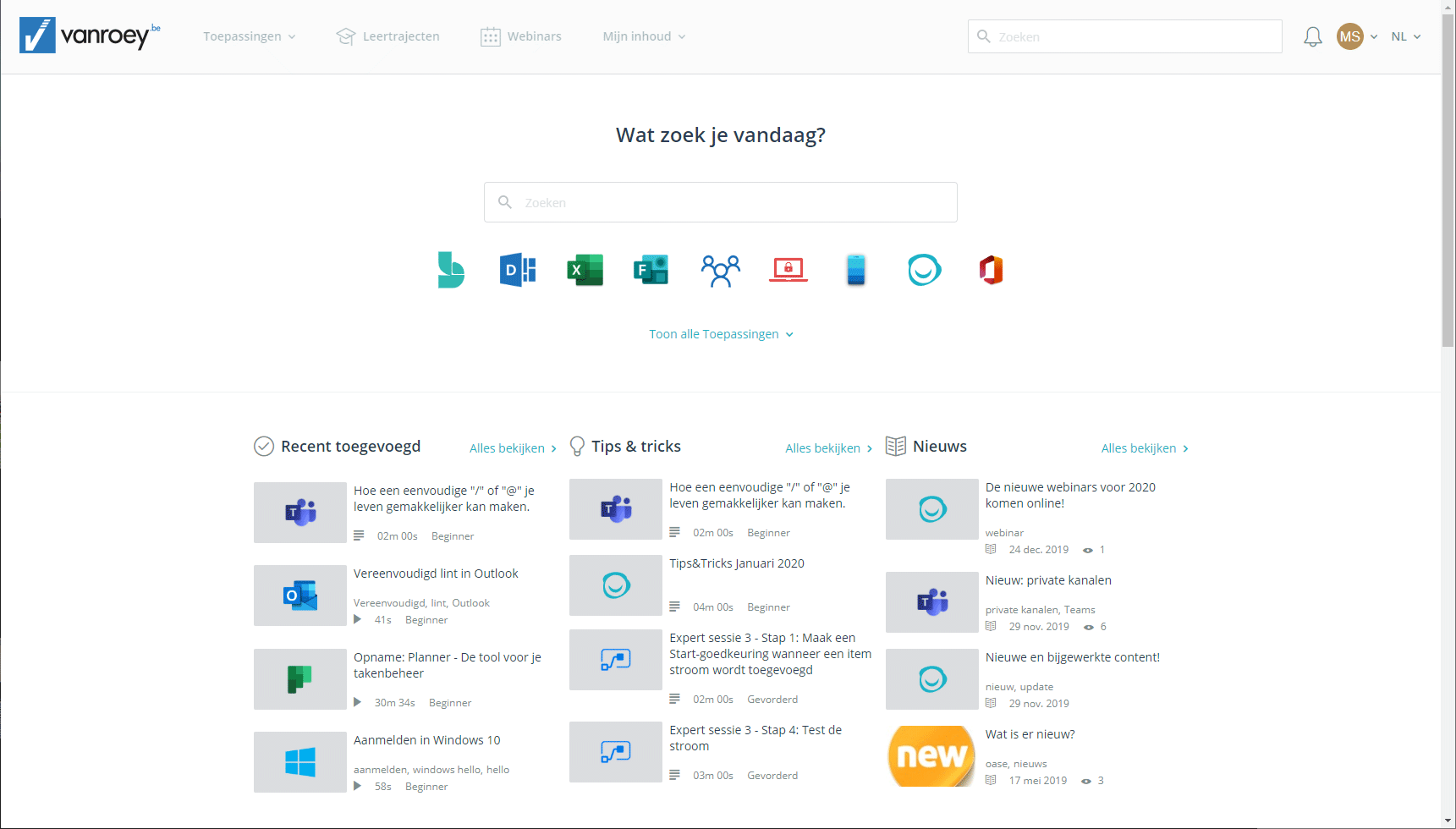The height and width of the screenshot is (829, 1456).
Task: Open the blue mobile phone app icon
Action: coord(856,270)
